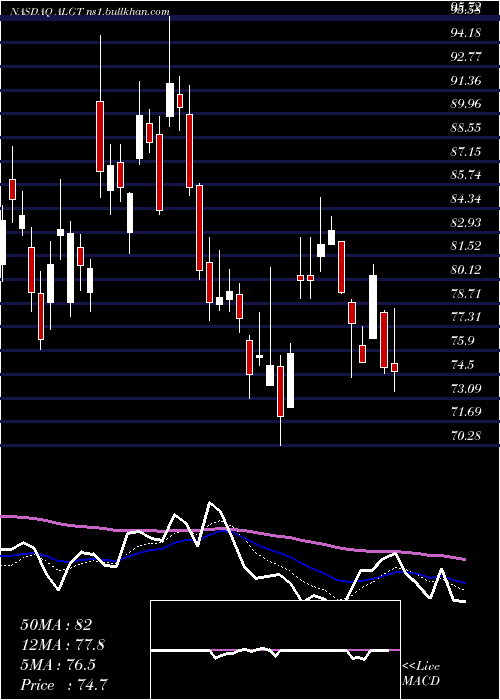Click the 94.18 price axis label

pyautogui.click(x=466, y=33)
